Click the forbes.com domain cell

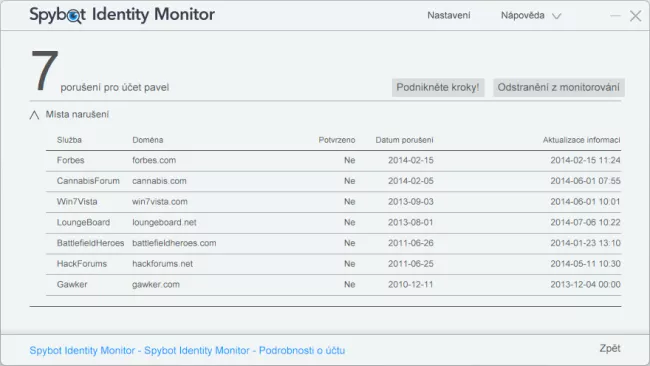coord(154,160)
